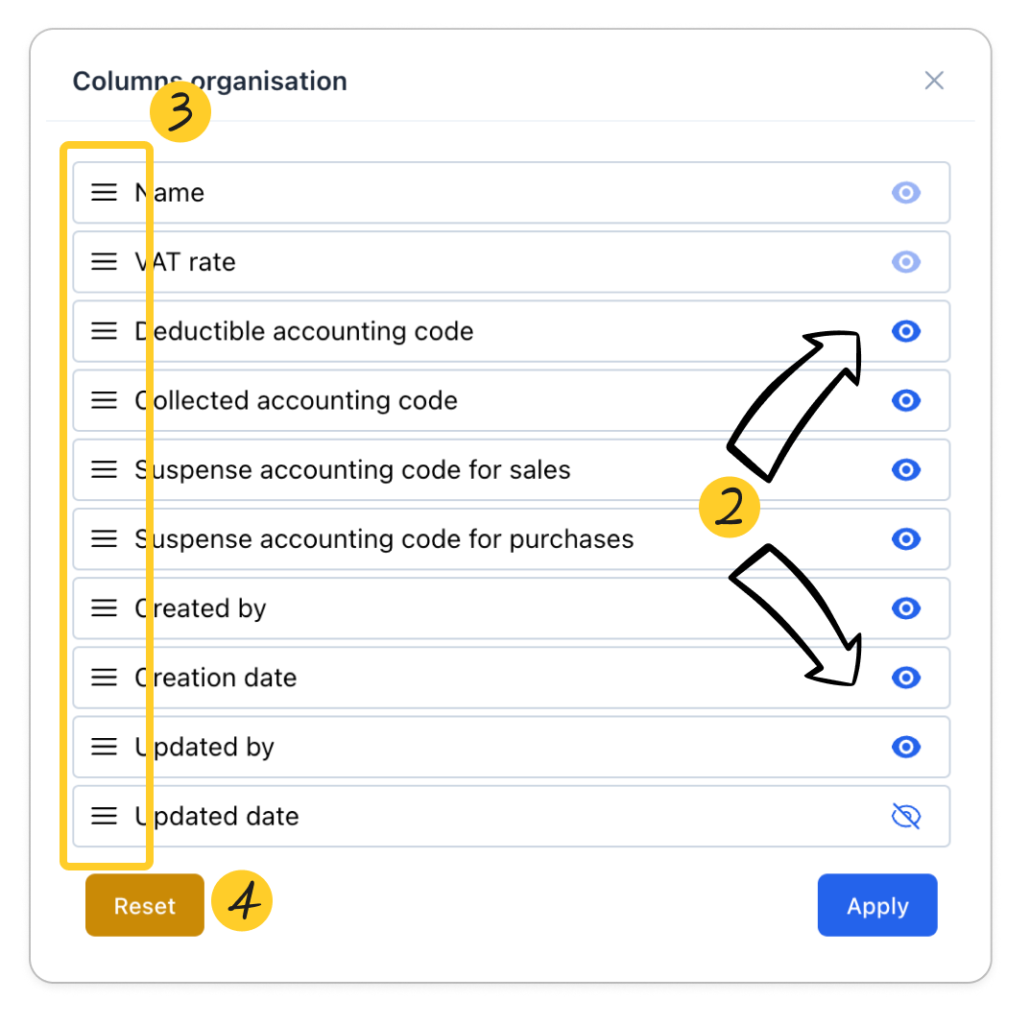
Task: Hide the Collected accounting code column
Action: (906, 400)
